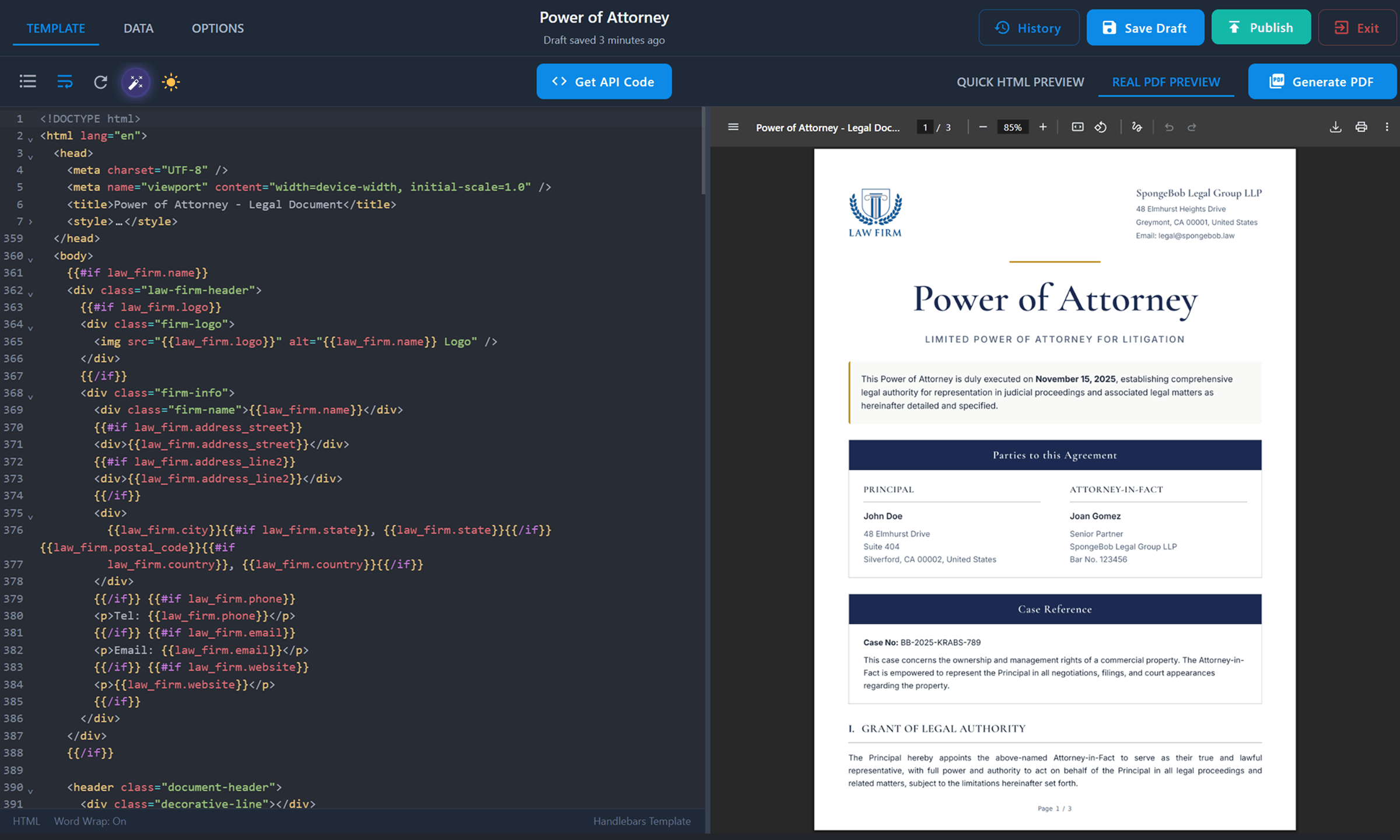
Task: Publish the Power of Attorney template
Action: click(1261, 27)
